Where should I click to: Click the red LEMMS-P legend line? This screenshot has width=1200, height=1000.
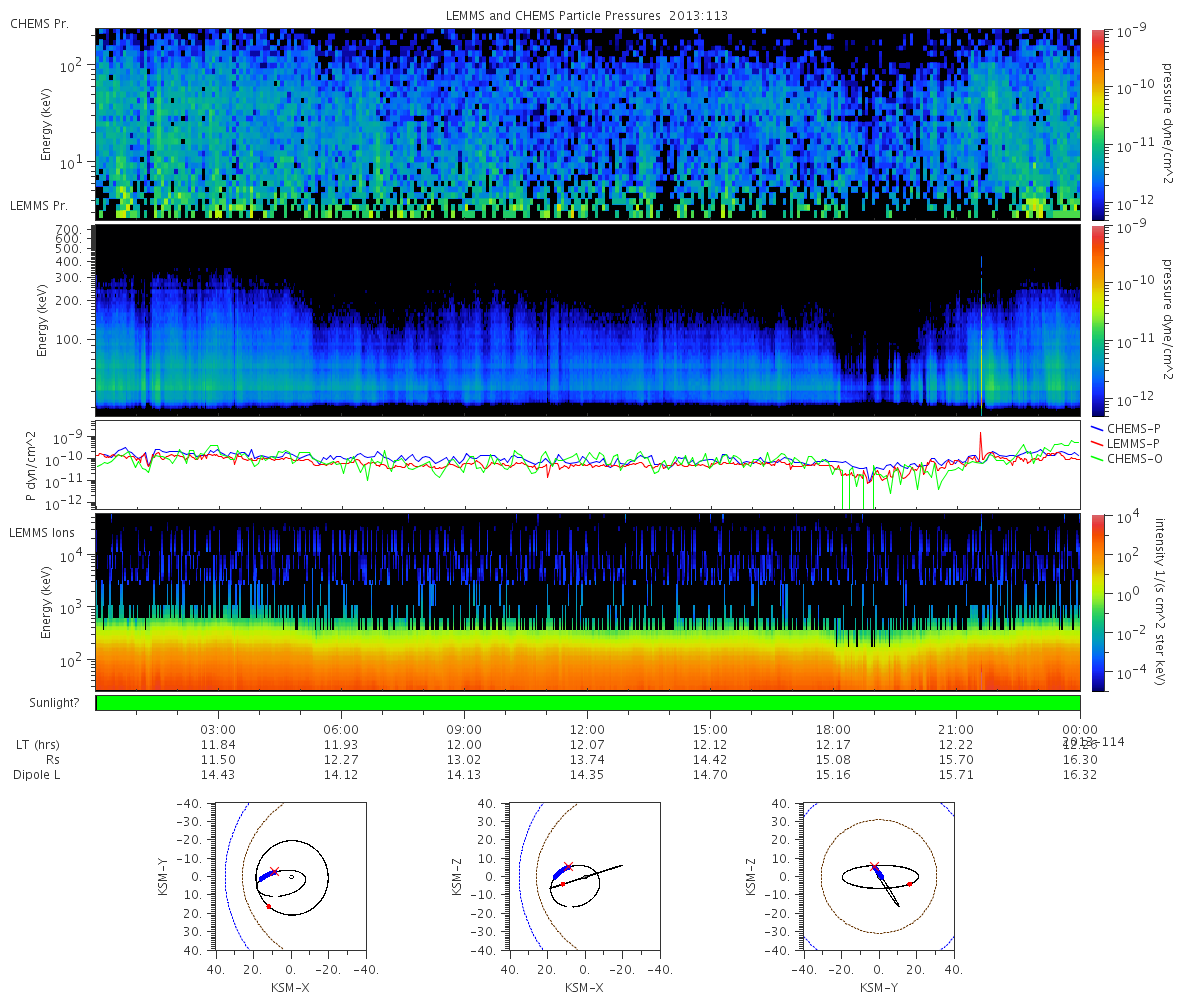(1097, 443)
